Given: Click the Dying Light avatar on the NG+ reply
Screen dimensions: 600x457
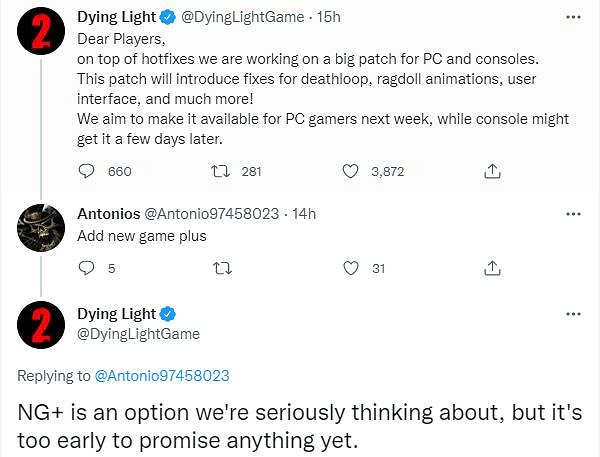Looking at the screenshot, I should pyautogui.click(x=41, y=330).
